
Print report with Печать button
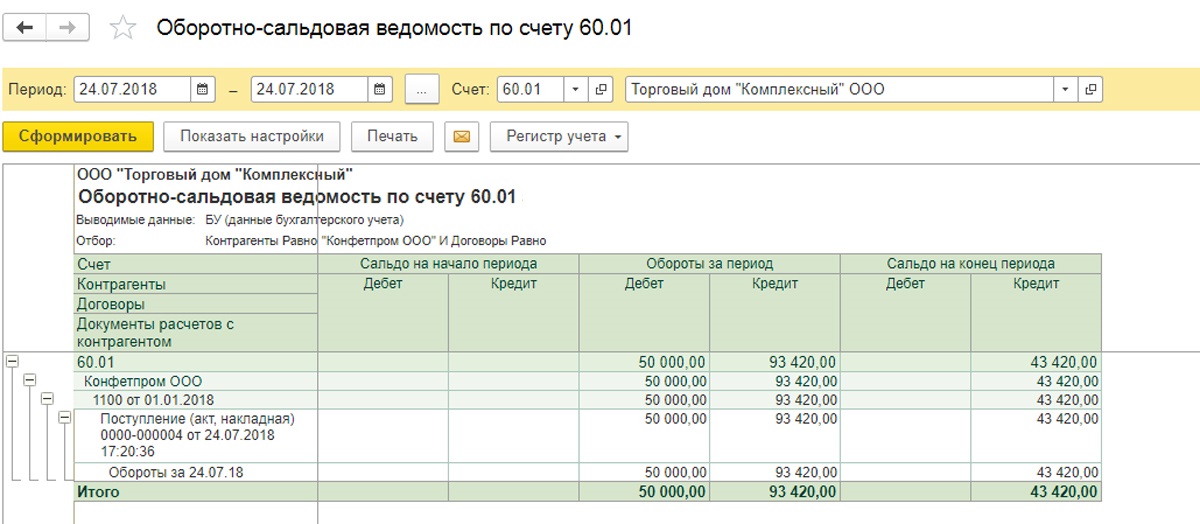[x=392, y=136]
